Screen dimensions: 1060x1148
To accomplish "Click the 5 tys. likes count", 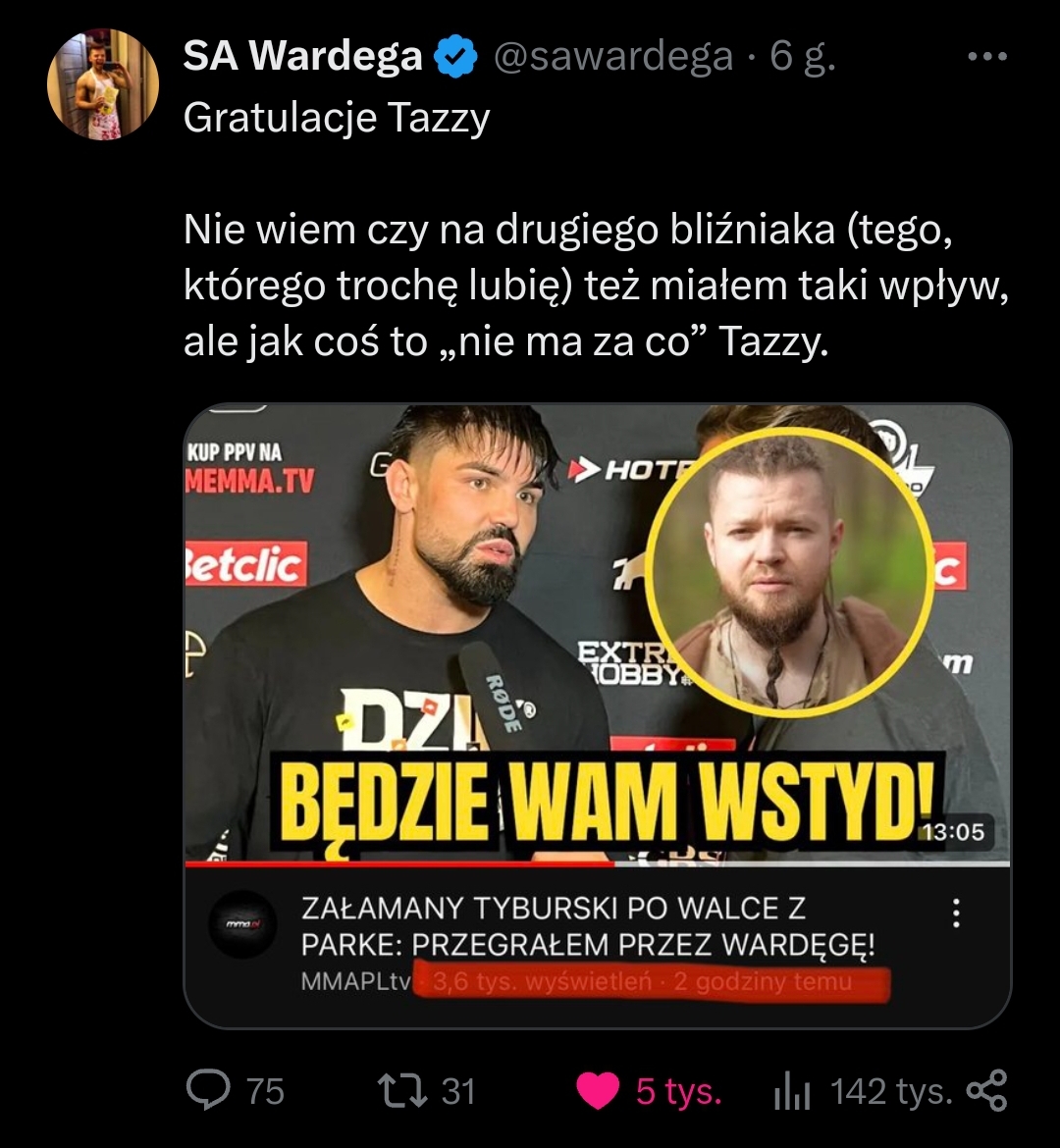I will pyautogui.click(x=678, y=1091).
